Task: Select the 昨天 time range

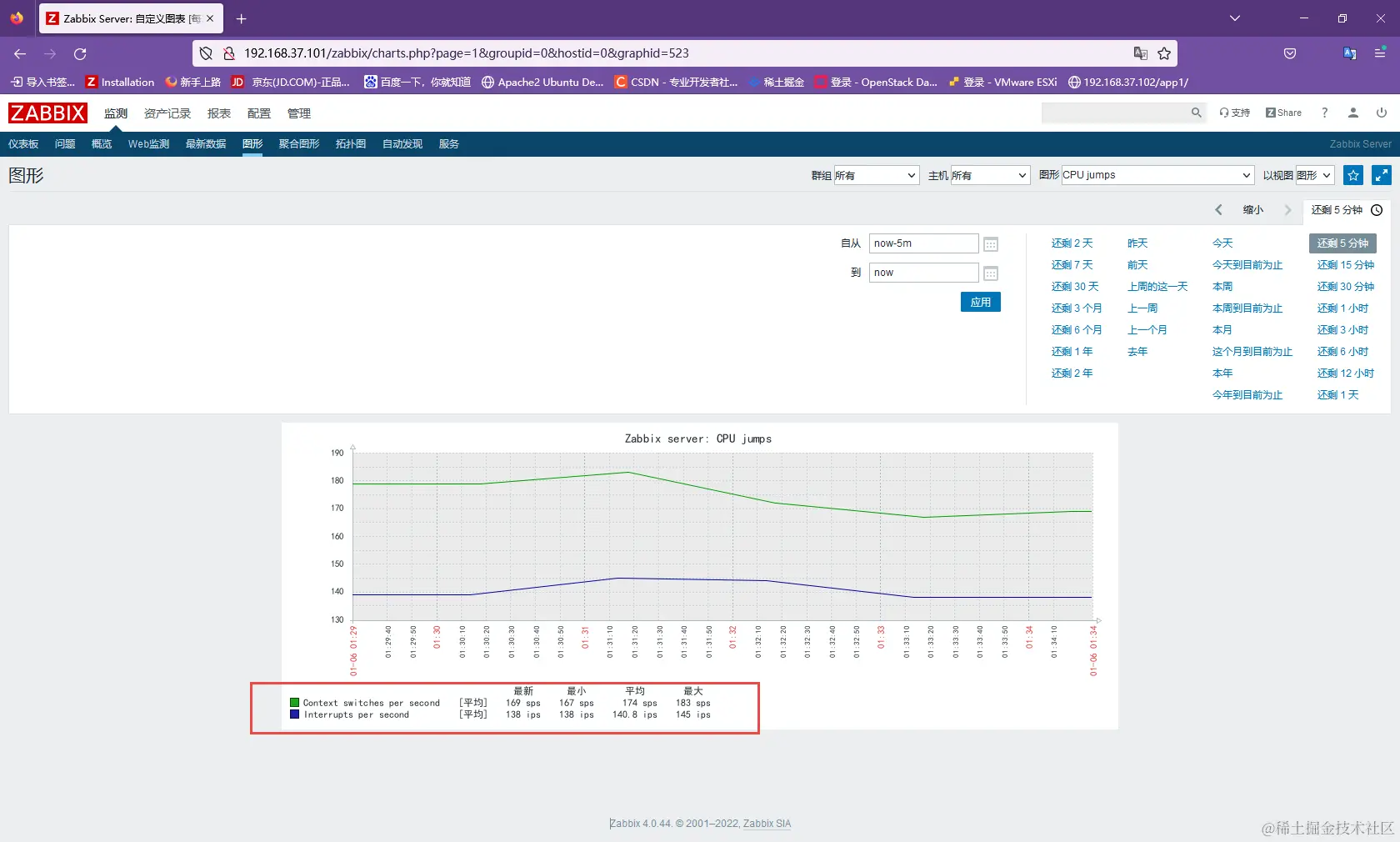Action: tap(1137, 243)
